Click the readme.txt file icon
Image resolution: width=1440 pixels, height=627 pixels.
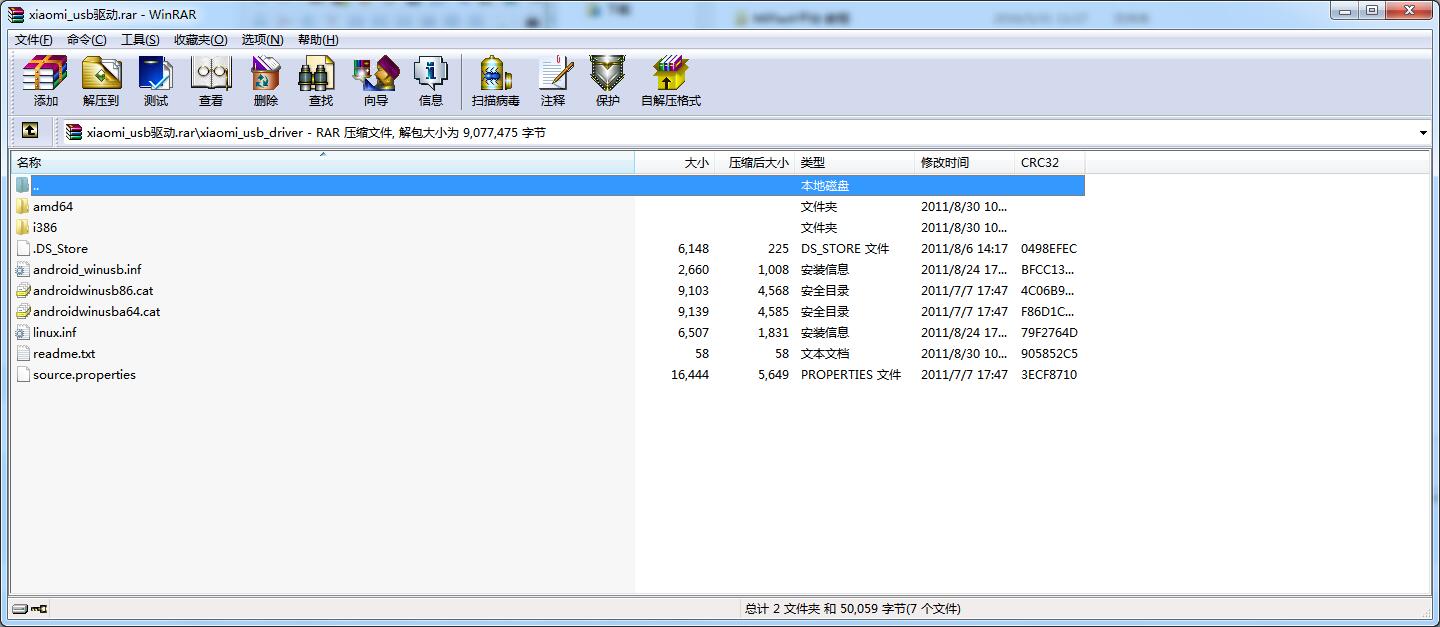click(x=24, y=353)
